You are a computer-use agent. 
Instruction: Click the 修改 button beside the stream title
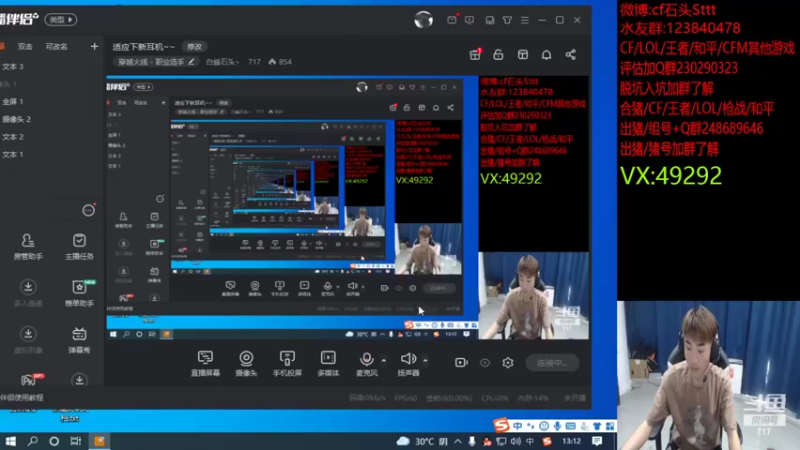[194, 46]
